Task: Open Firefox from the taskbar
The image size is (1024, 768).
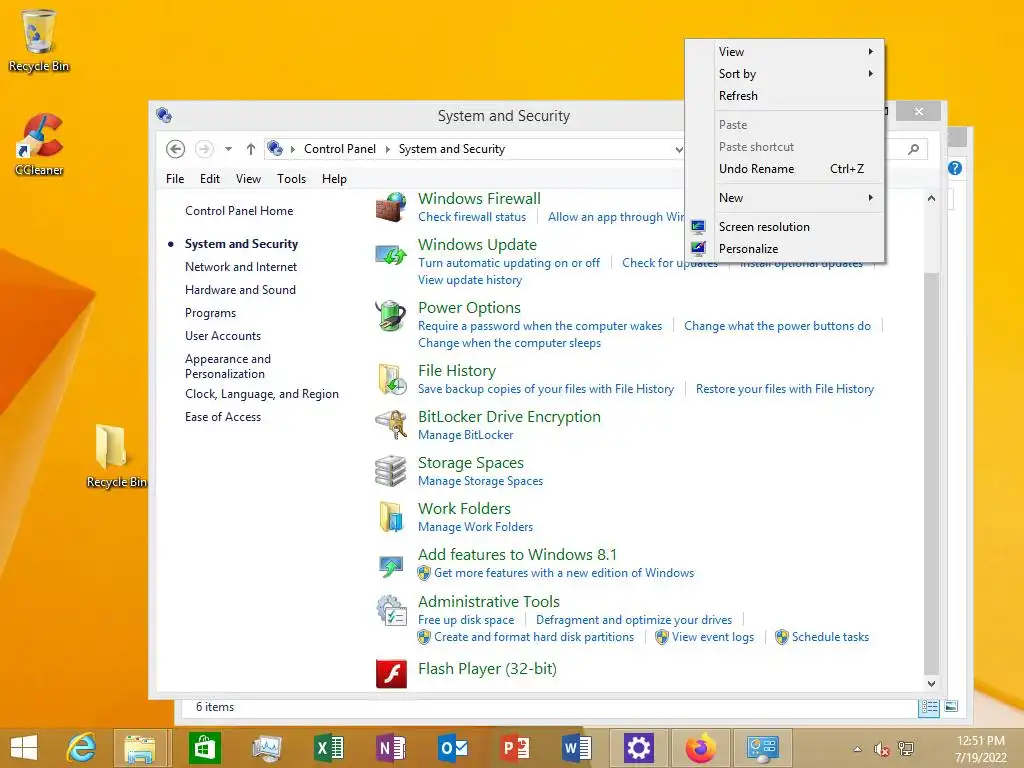Action: (701, 748)
